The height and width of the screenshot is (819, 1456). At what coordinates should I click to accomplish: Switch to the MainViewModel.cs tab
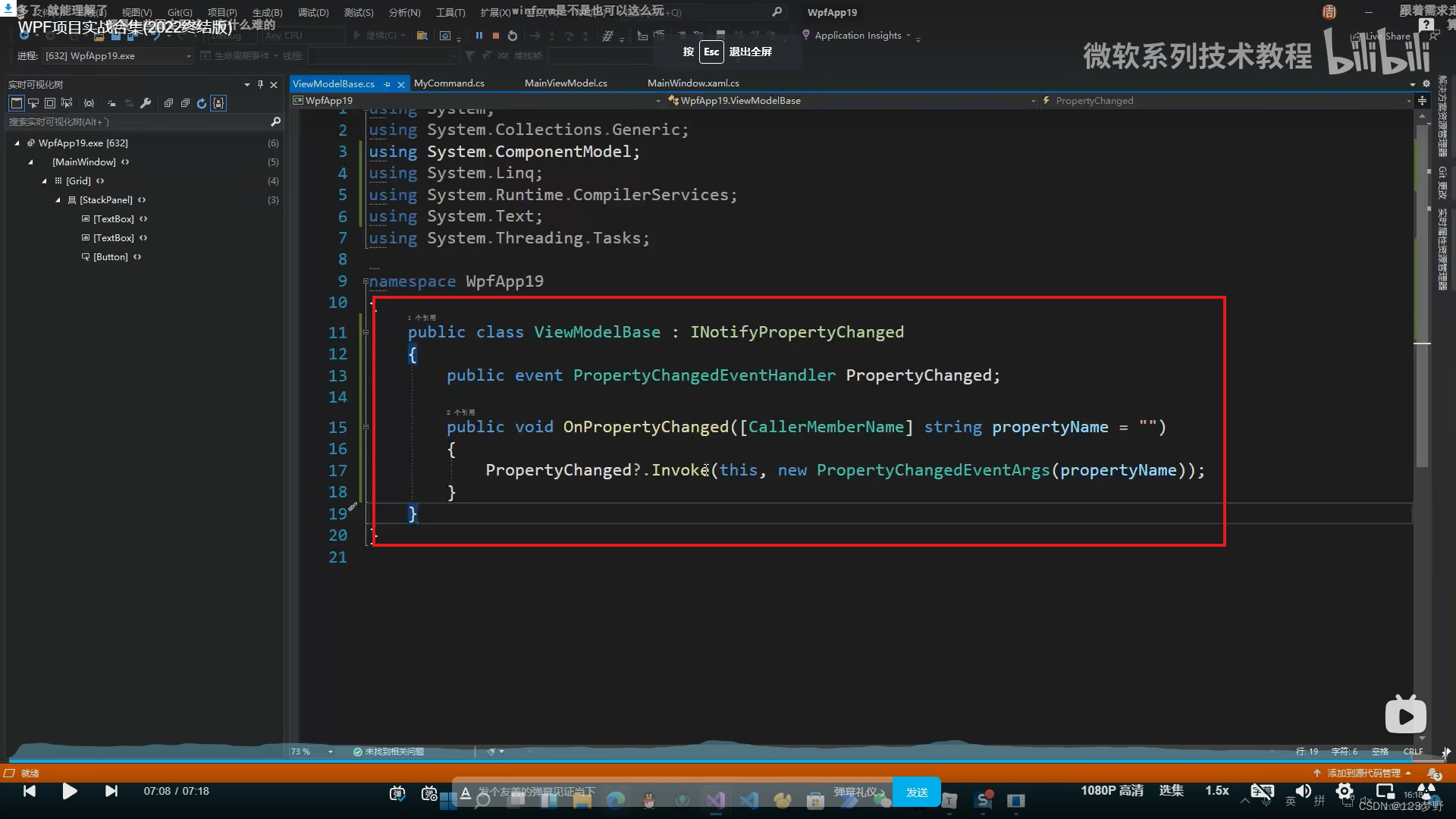565,83
